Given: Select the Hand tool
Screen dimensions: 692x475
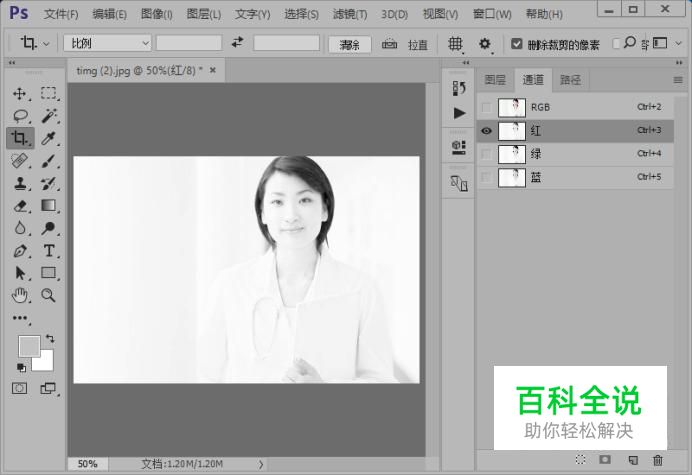Looking at the screenshot, I should coord(20,295).
